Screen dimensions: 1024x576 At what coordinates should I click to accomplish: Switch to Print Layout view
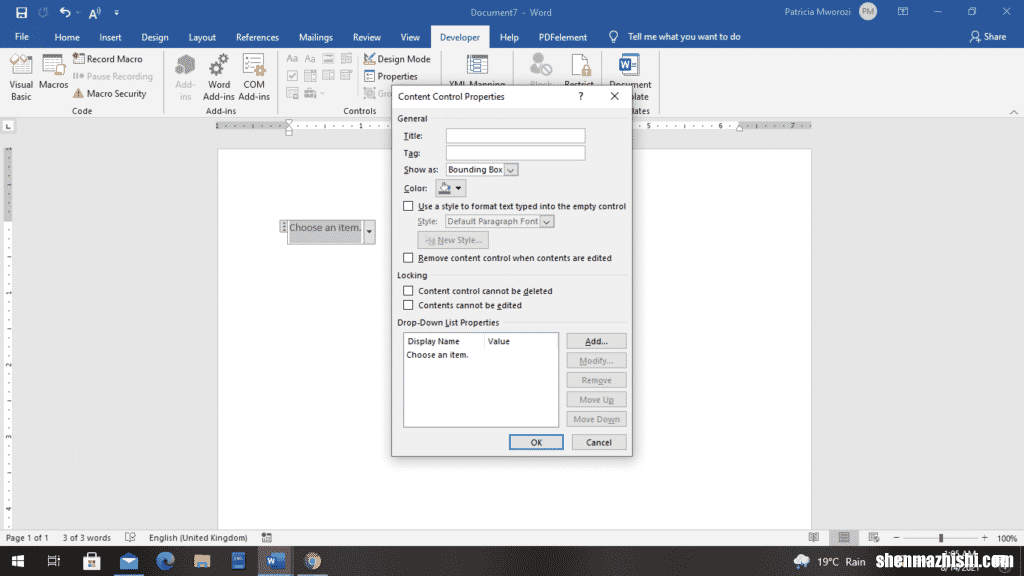844,537
